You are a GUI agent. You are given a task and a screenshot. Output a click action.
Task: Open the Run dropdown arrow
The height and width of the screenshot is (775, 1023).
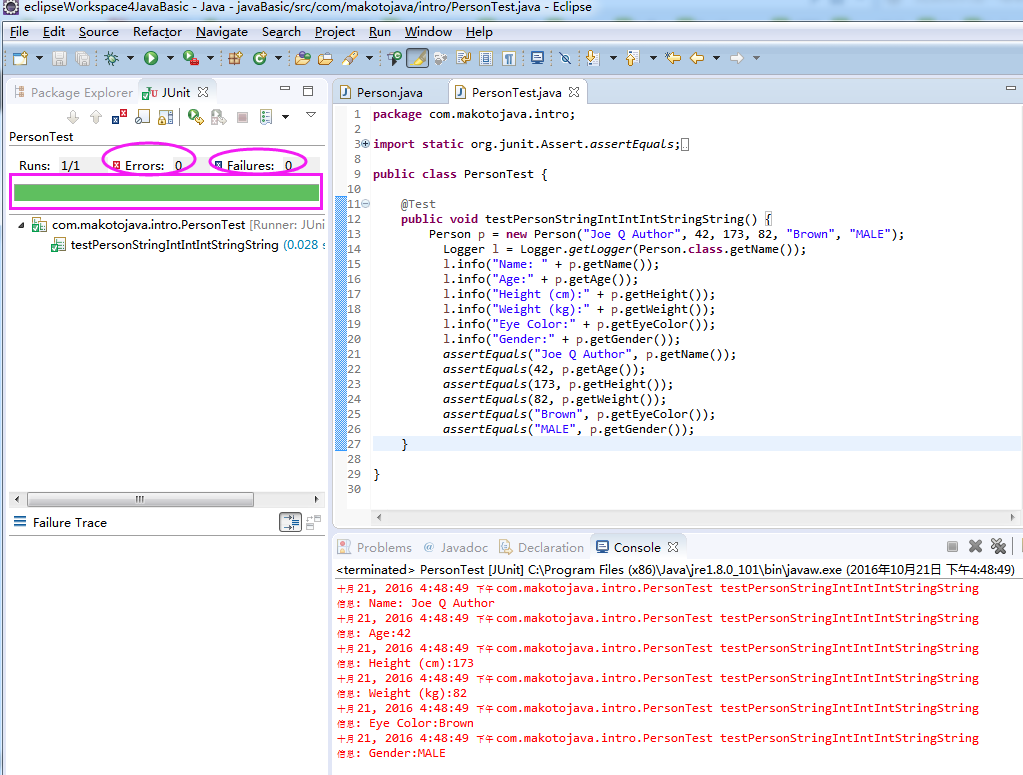click(170, 59)
